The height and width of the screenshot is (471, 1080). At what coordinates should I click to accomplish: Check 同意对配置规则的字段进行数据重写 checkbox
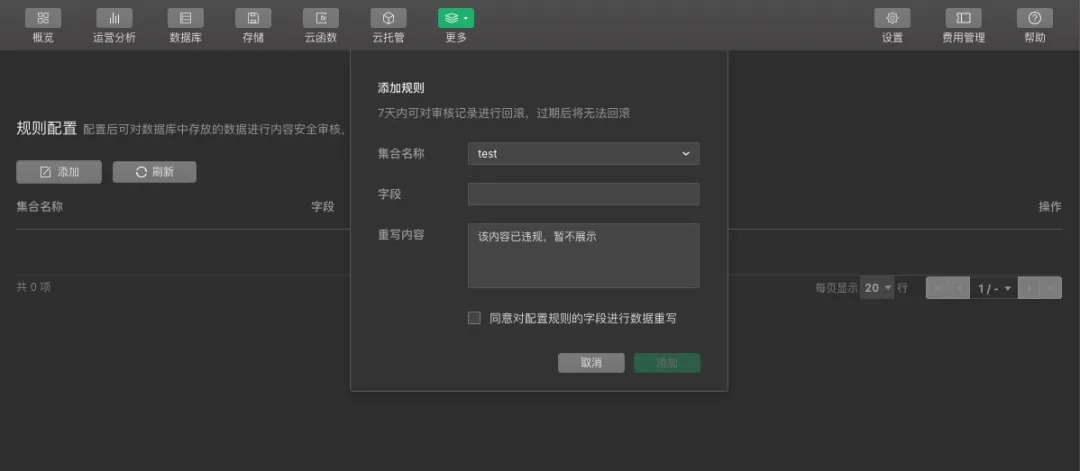pos(474,318)
